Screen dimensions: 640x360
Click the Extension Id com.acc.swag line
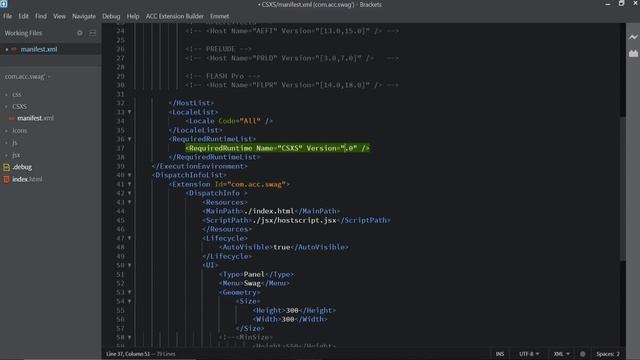click(229, 184)
